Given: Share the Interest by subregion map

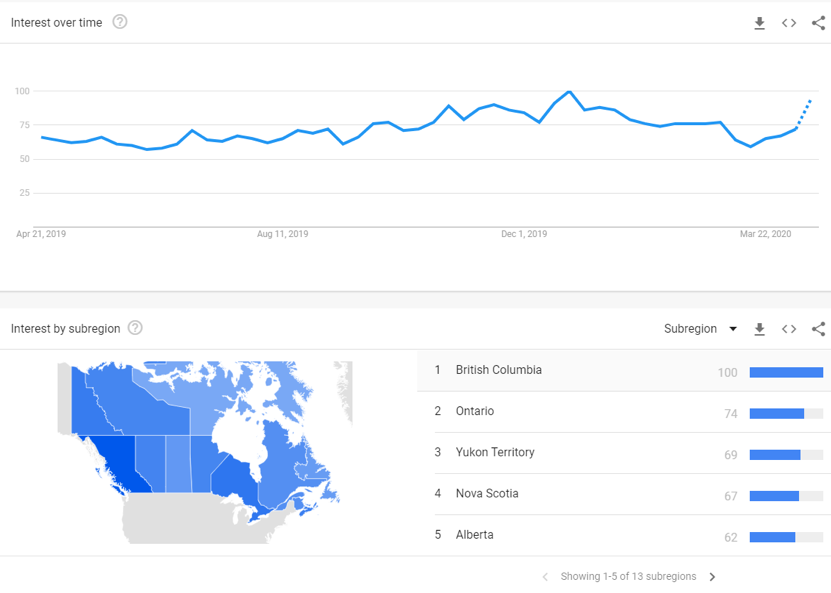Looking at the screenshot, I should tap(818, 329).
